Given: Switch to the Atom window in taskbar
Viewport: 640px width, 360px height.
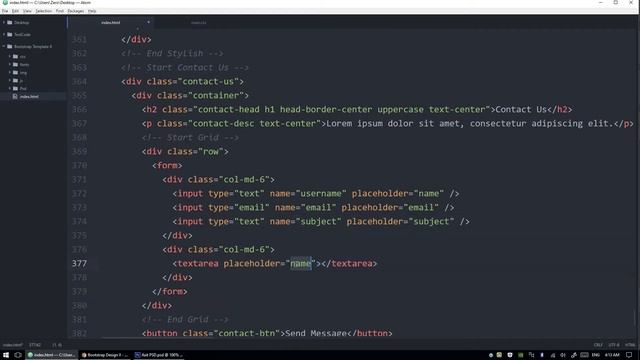Looking at the screenshot, I should click(51, 355).
